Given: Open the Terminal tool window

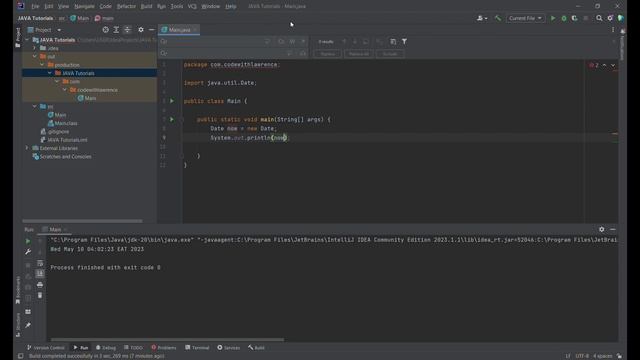Looking at the screenshot, I should click(197, 348).
